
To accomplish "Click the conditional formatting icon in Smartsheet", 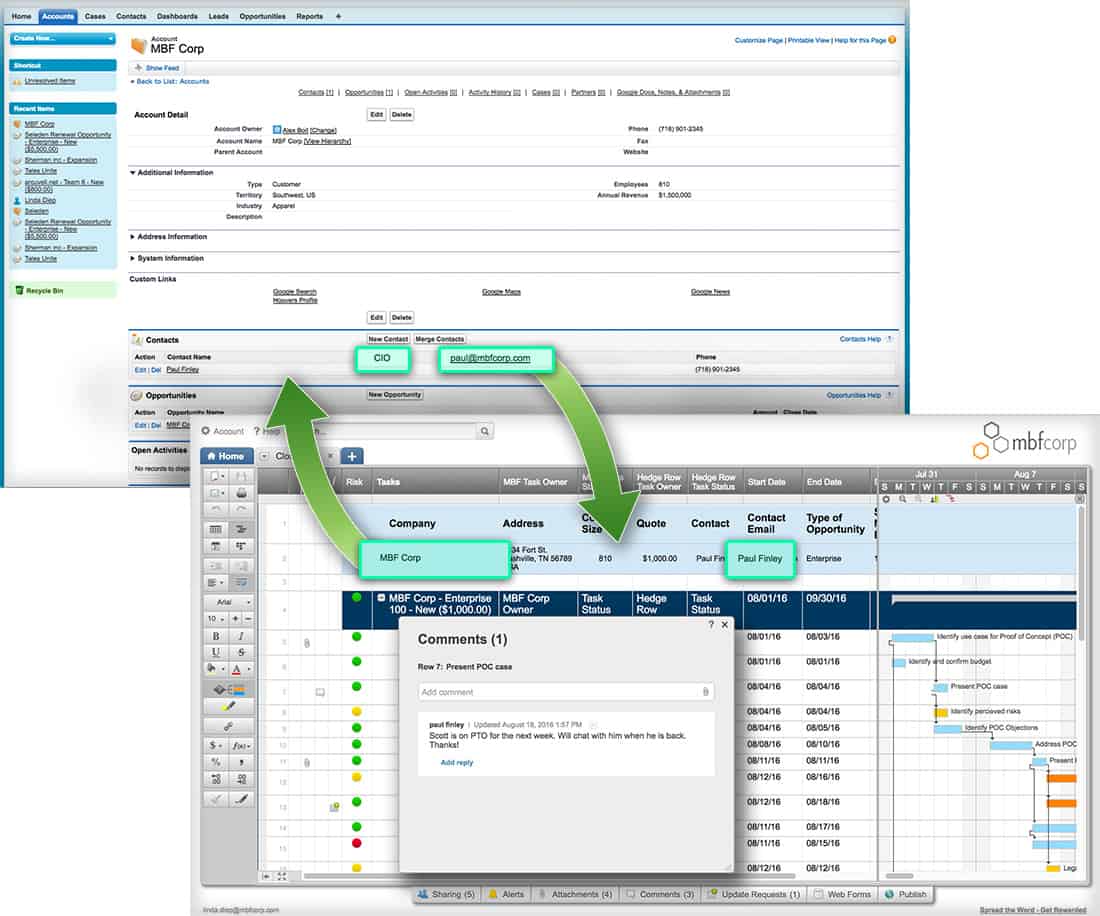I will pos(228,689).
